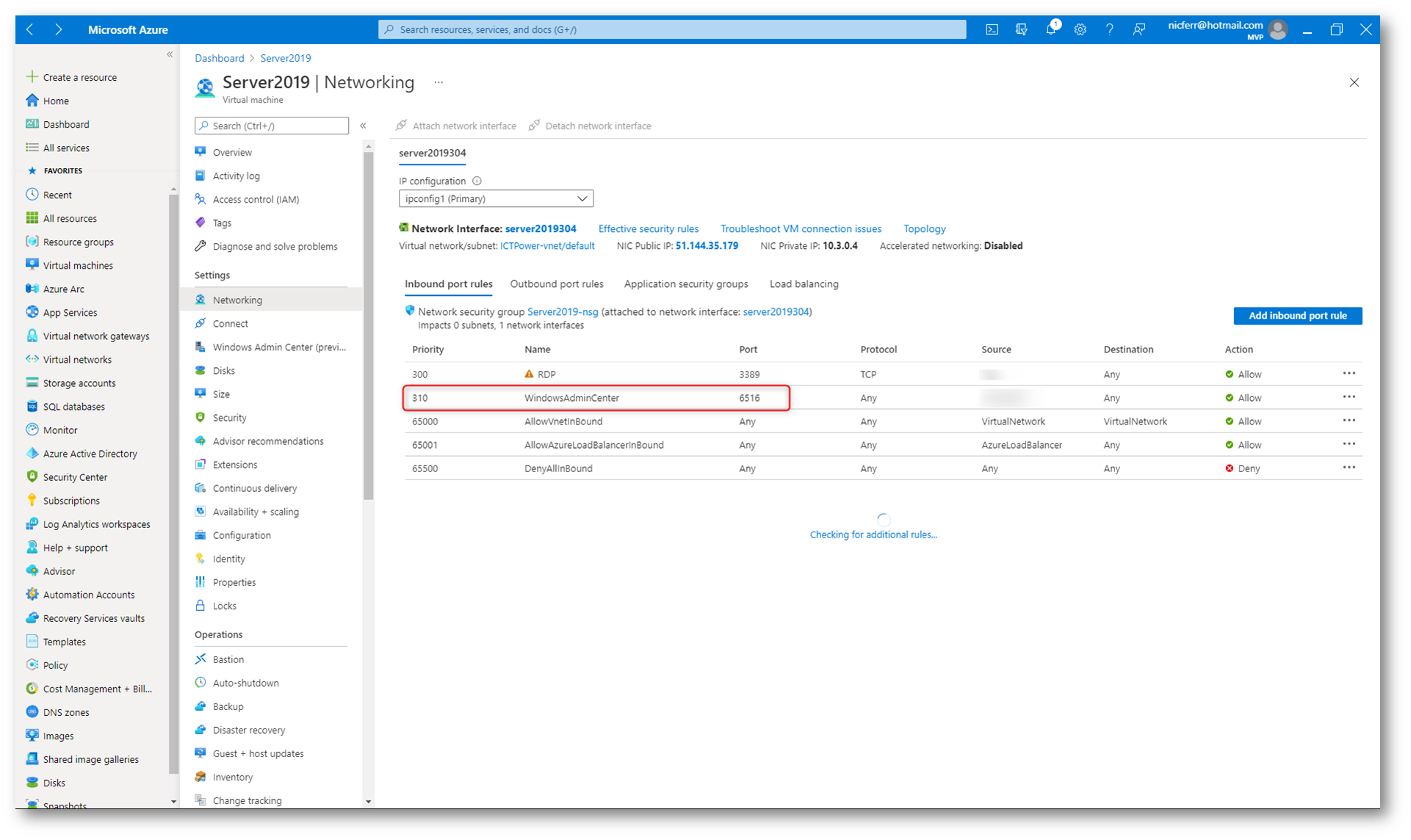Open more options for AllowVnetInBound rule
1411x840 pixels.
[x=1349, y=421]
